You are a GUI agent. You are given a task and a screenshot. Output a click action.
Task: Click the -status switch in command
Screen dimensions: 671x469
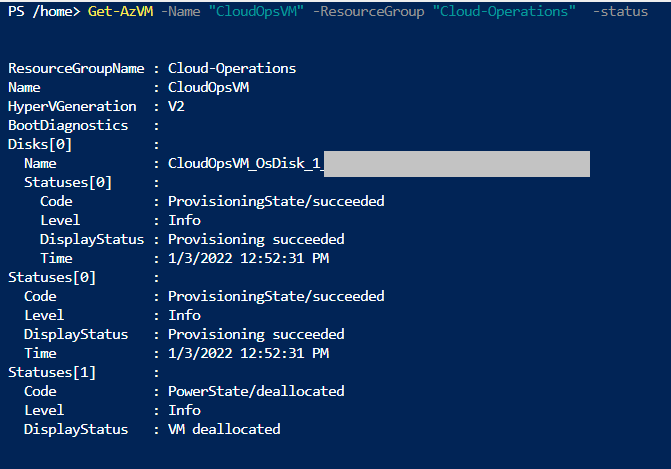[620, 11]
